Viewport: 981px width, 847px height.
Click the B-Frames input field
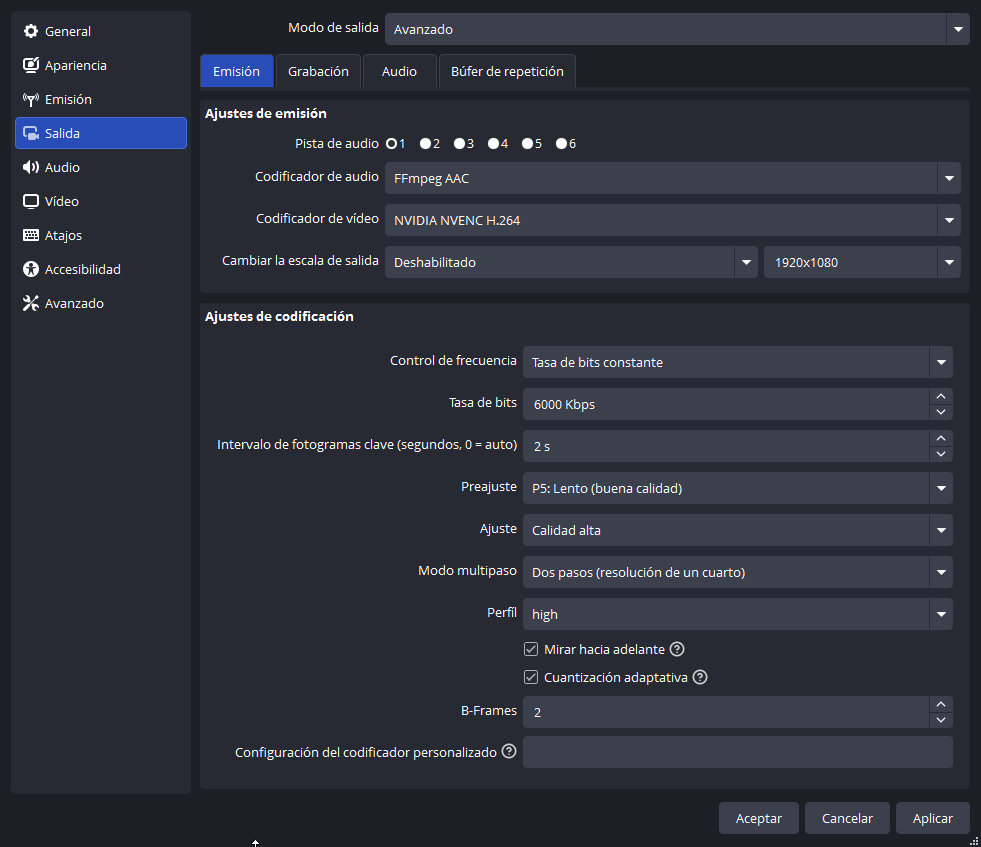pyautogui.click(x=726, y=712)
